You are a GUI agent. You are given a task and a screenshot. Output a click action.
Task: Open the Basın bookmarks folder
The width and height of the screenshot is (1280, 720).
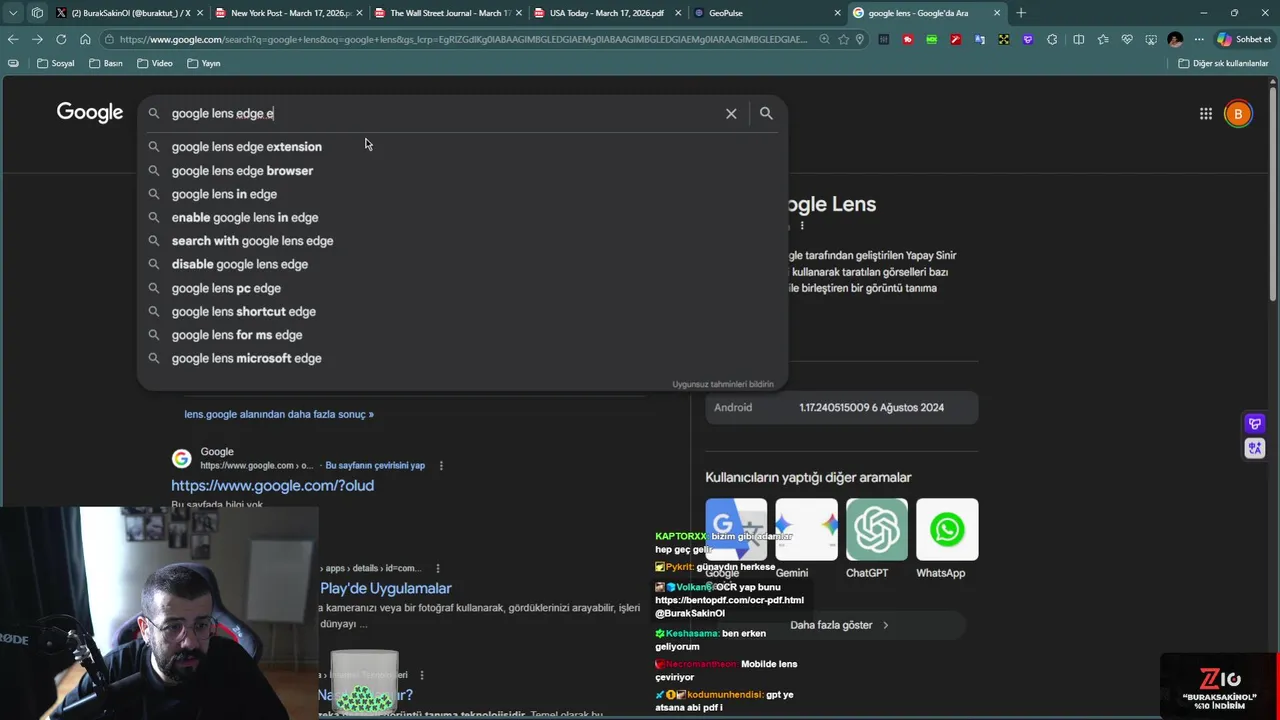click(x=106, y=63)
